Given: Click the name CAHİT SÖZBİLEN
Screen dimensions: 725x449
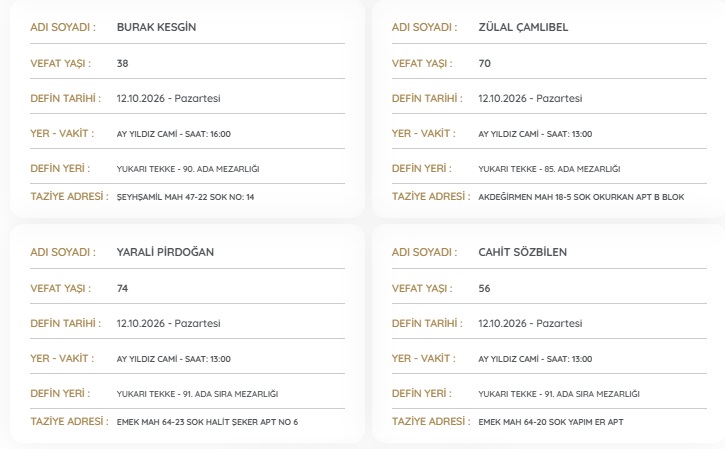Looking at the screenshot, I should tap(522, 252).
